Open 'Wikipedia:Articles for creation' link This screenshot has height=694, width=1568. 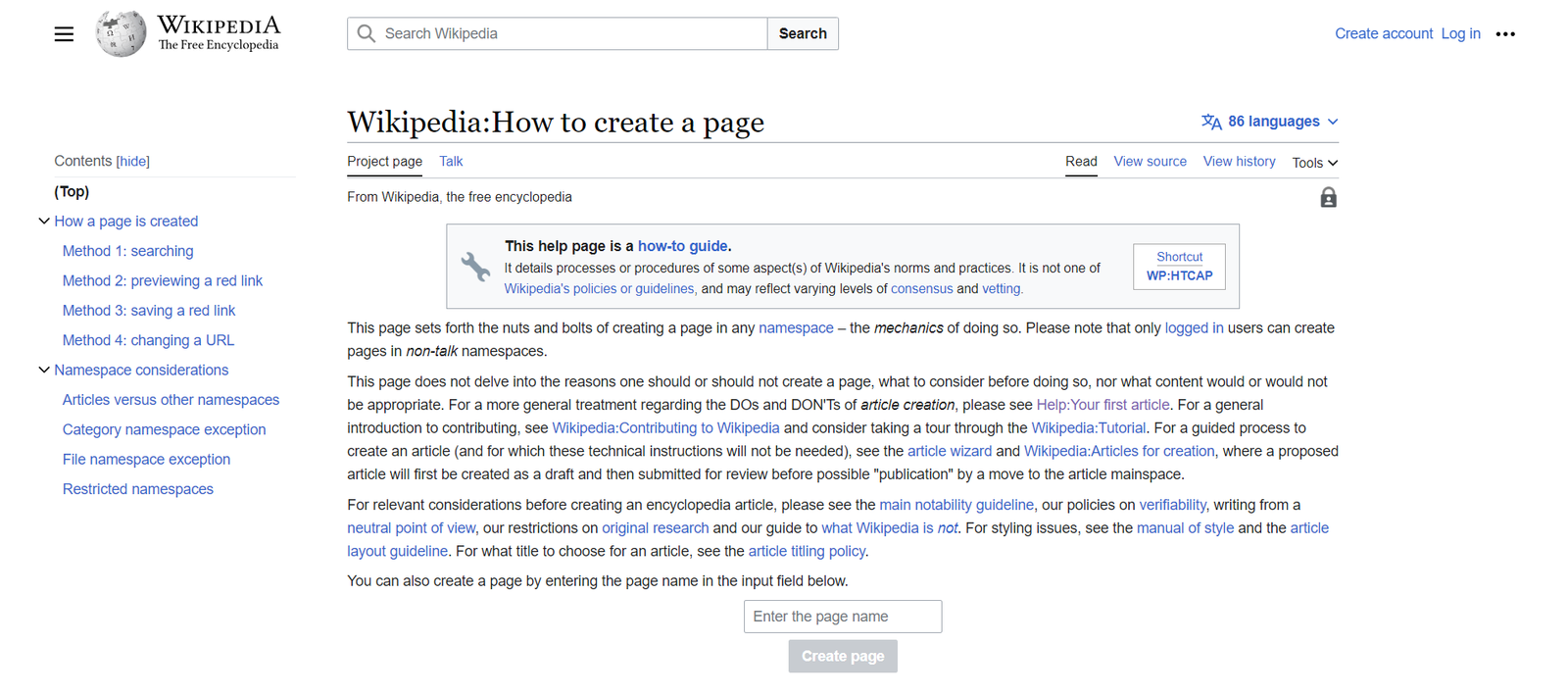pyautogui.click(x=1120, y=451)
